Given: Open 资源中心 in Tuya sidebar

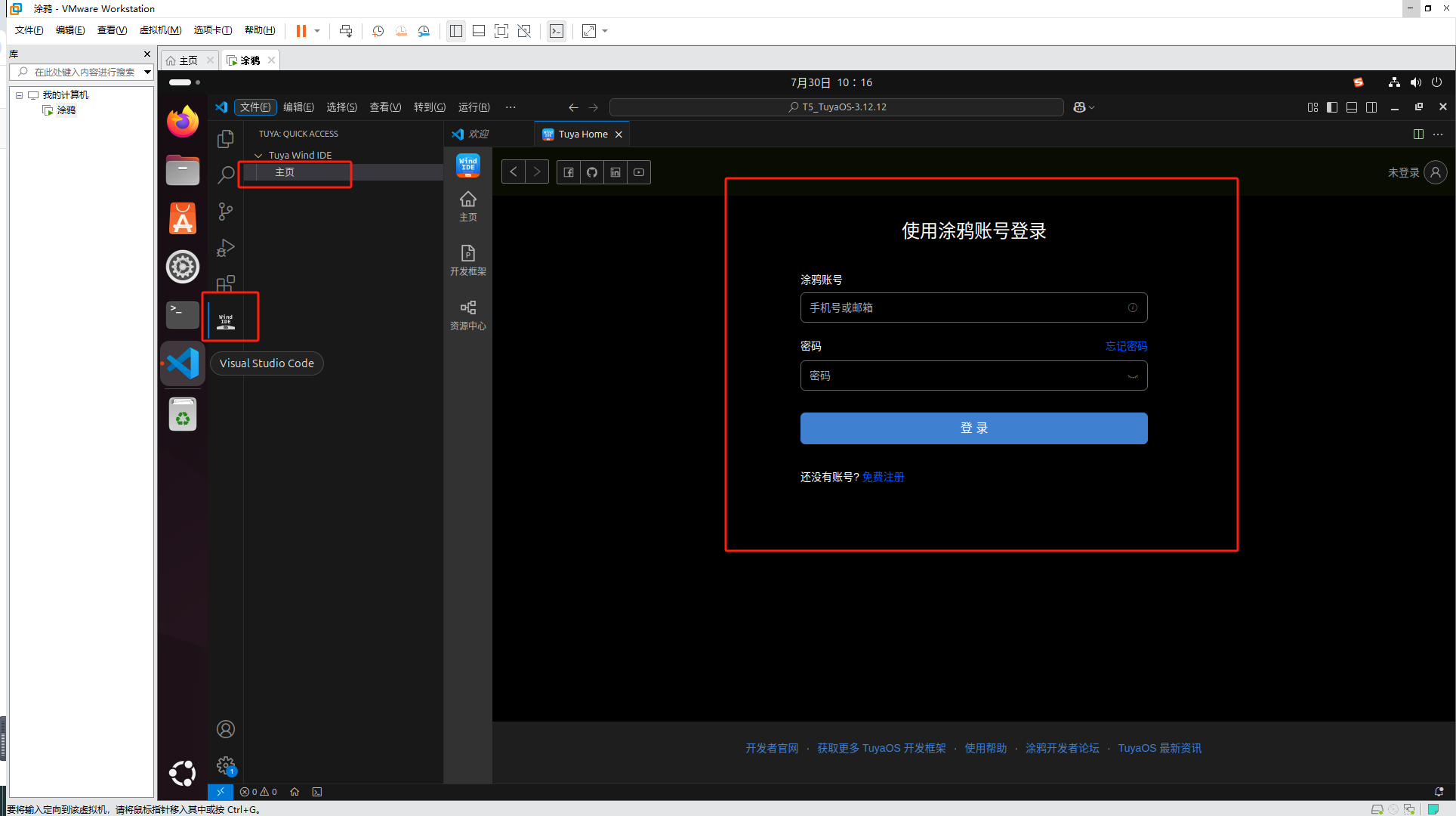Looking at the screenshot, I should pos(467,314).
